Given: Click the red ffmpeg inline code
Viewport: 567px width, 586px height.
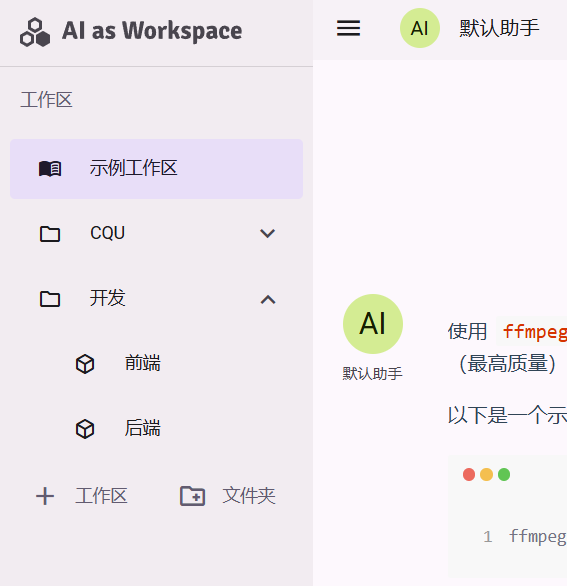Looking at the screenshot, I should coord(535,331).
